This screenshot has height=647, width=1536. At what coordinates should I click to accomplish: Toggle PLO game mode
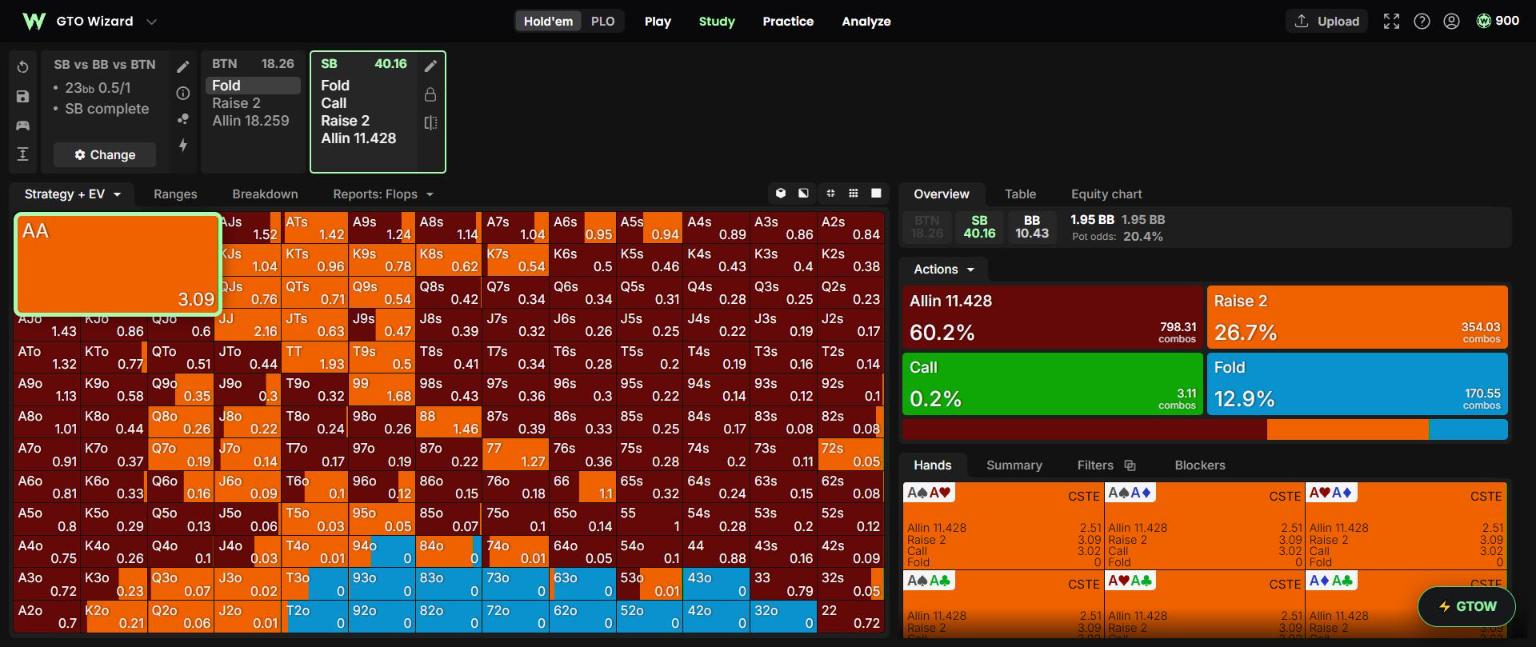[x=603, y=21]
